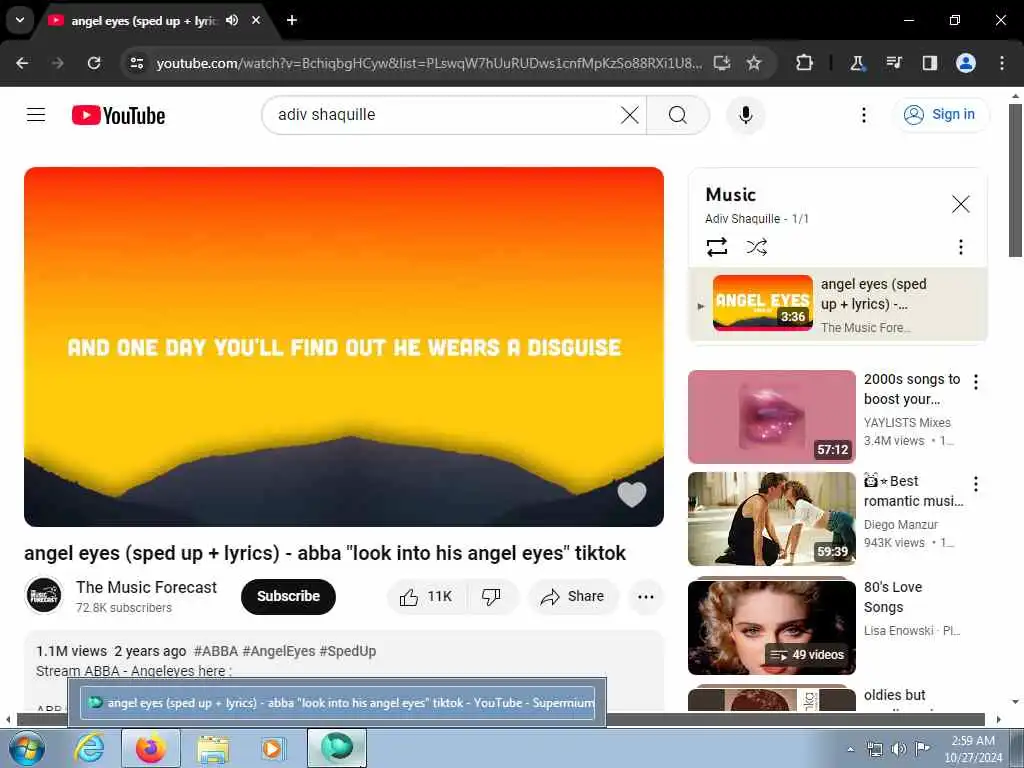Screen dimensions: 1024x768
Task: Share the angel eyes video
Action: pyautogui.click(x=573, y=596)
